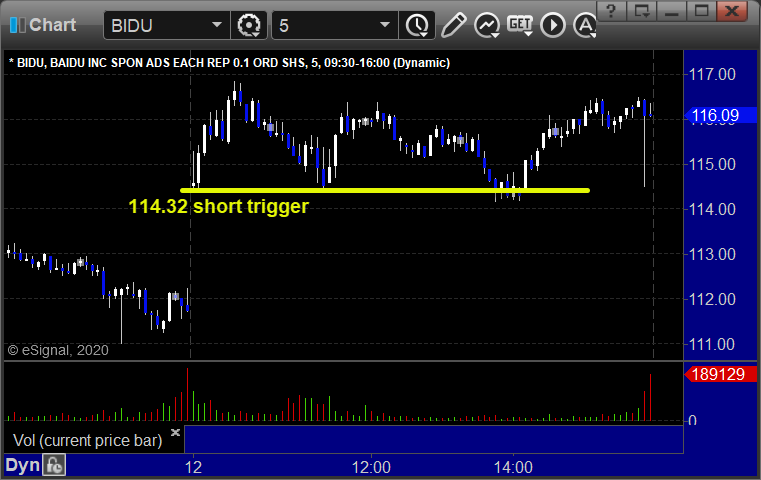This screenshot has height=480, width=761.
Task: Click the 113.00 price axis label
Action: tap(712, 254)
